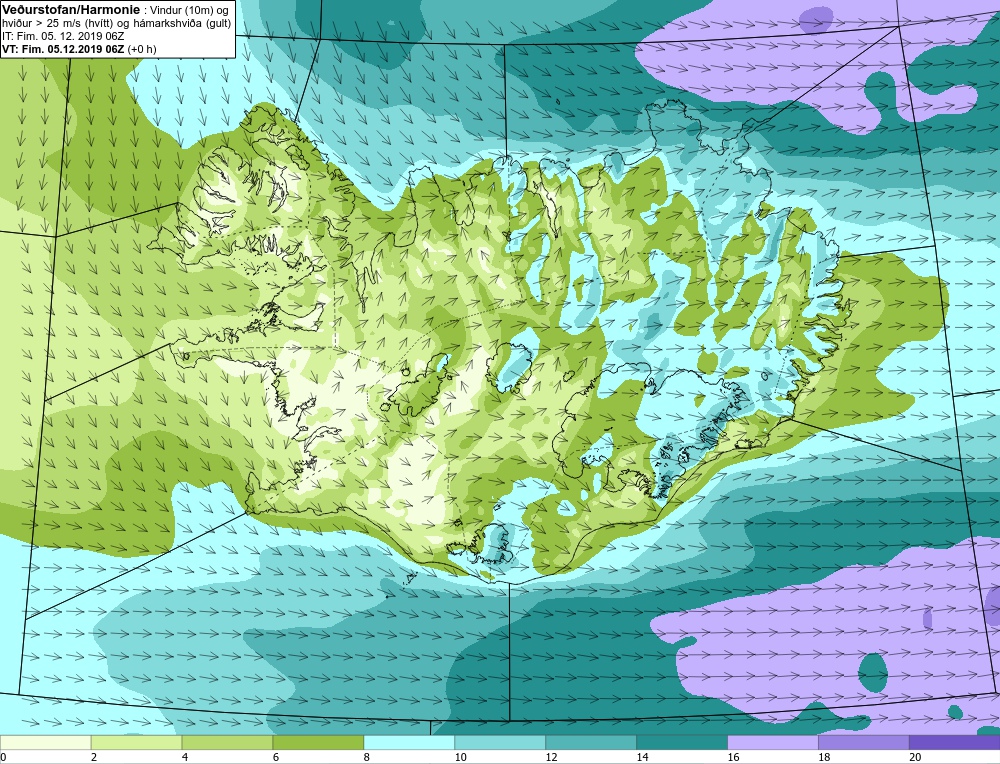The image size is (1000, 764).
Task: Click the legend tick label '2'
Action: 94,757
